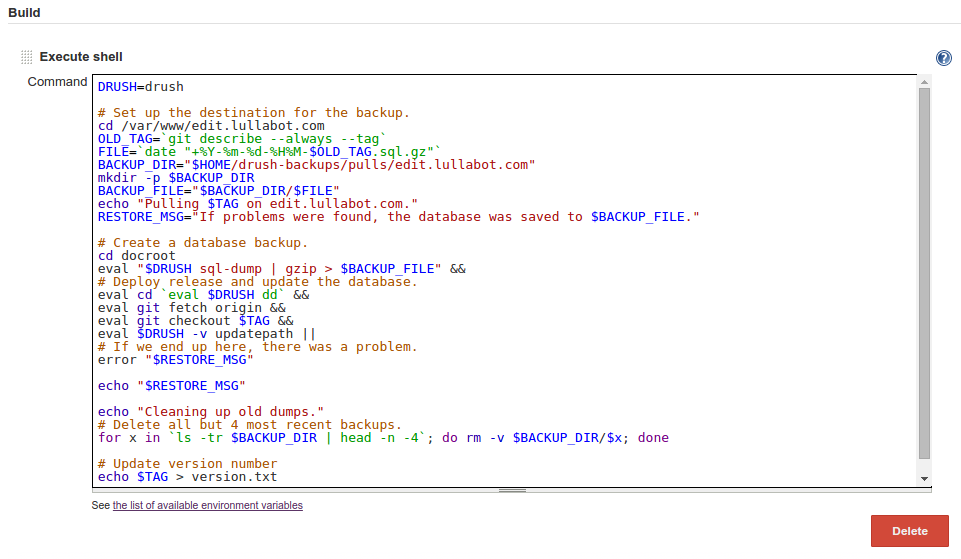This screenshot has width=961, height=559.
Task: Open the Execute shell help icon
Action: click(x=943, y=58)
